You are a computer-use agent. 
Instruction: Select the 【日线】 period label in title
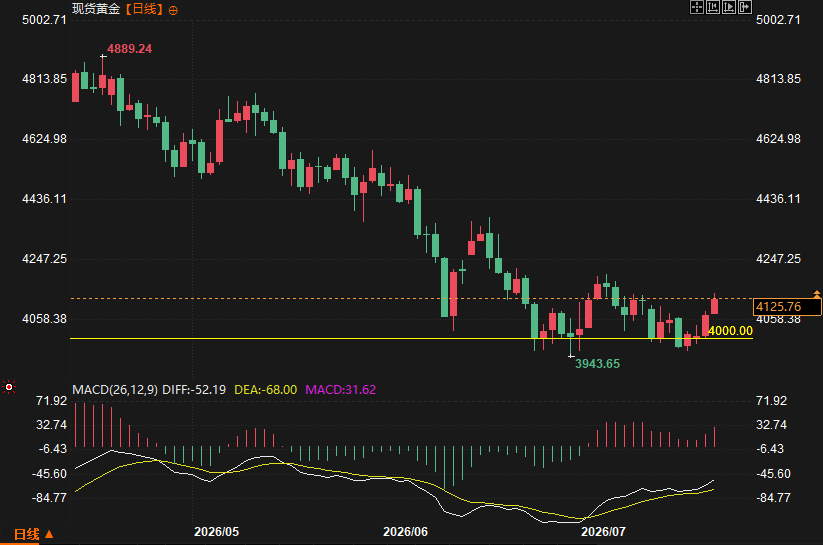pyautogui.click(x=144, y=9)
